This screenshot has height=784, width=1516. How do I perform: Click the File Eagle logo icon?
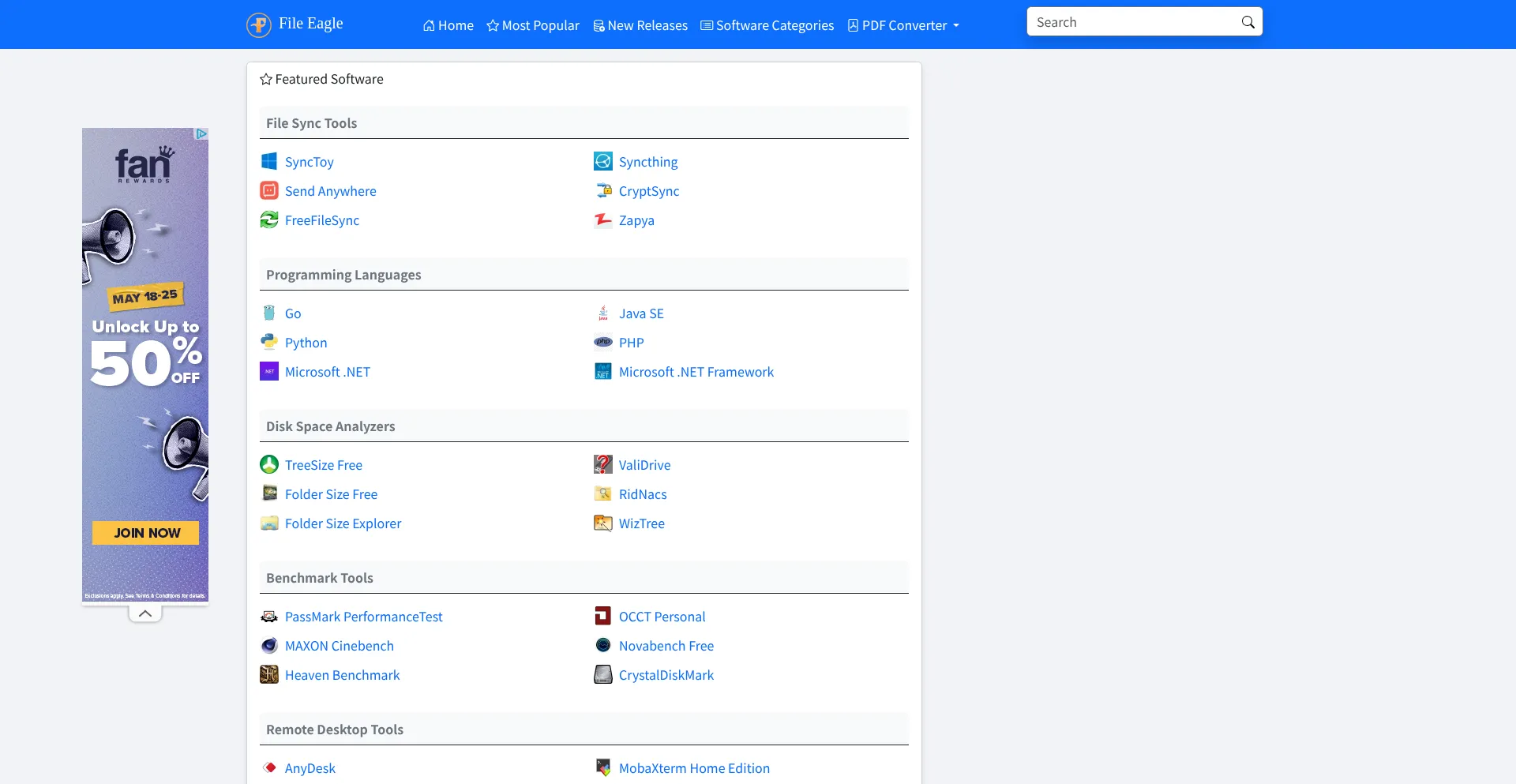(x=258, y=25)
